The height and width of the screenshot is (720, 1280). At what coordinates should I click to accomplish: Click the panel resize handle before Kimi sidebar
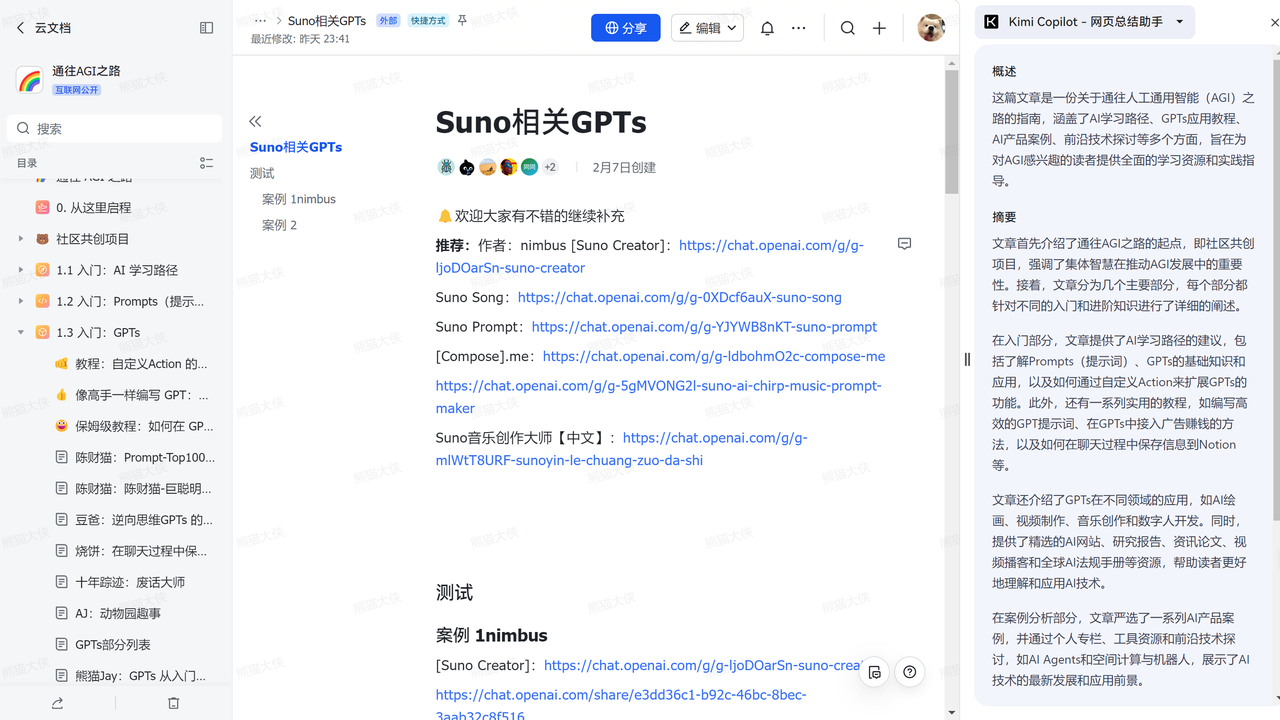tap(967, 359)
